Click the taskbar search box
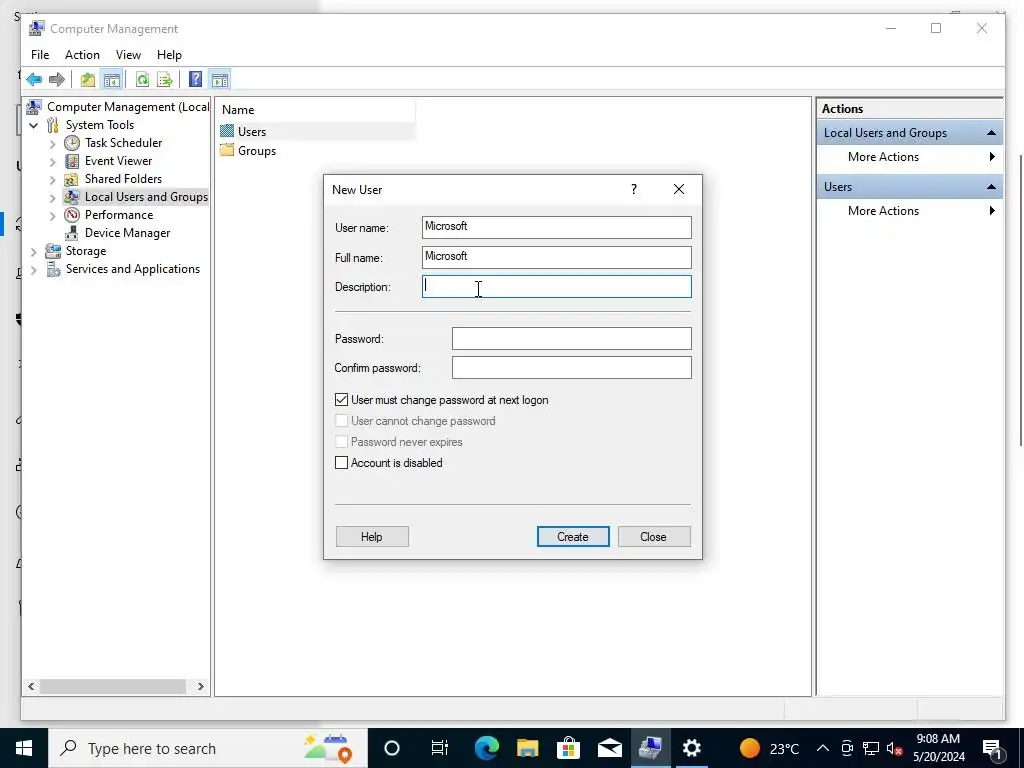This screenshot has width=1024, height=768. 208,748
